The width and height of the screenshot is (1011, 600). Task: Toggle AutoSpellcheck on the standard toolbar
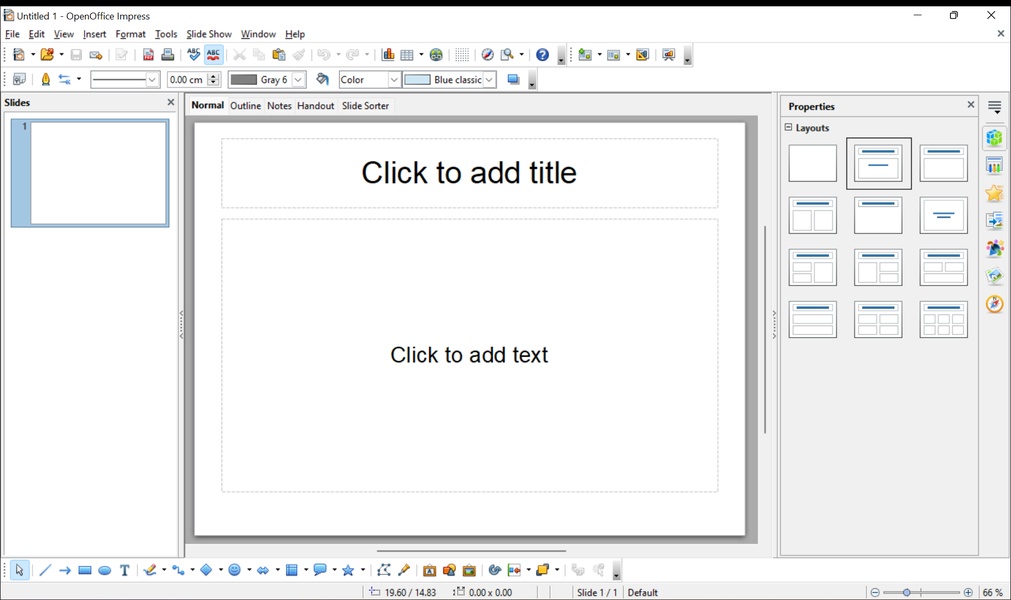coord(214,55)
